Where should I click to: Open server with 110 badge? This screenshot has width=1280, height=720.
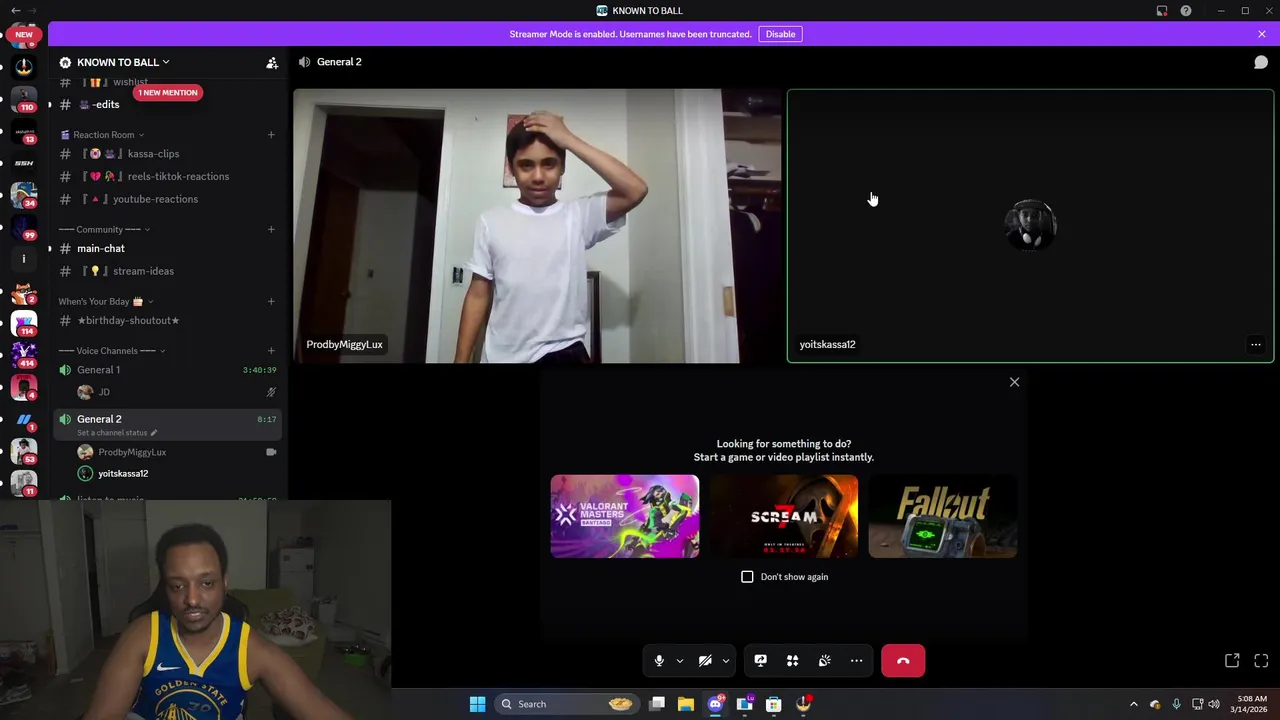pyautogui.click(x=24, y=98)
